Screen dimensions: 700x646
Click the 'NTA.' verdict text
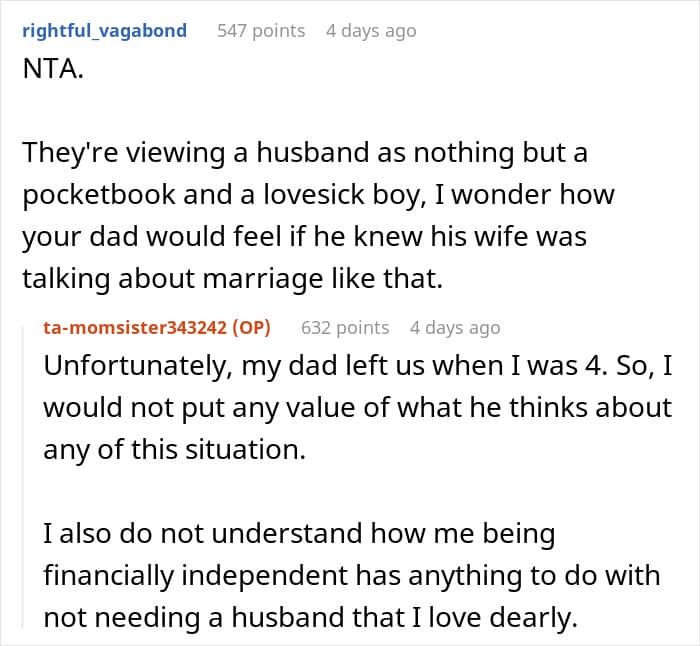point(53,69)
